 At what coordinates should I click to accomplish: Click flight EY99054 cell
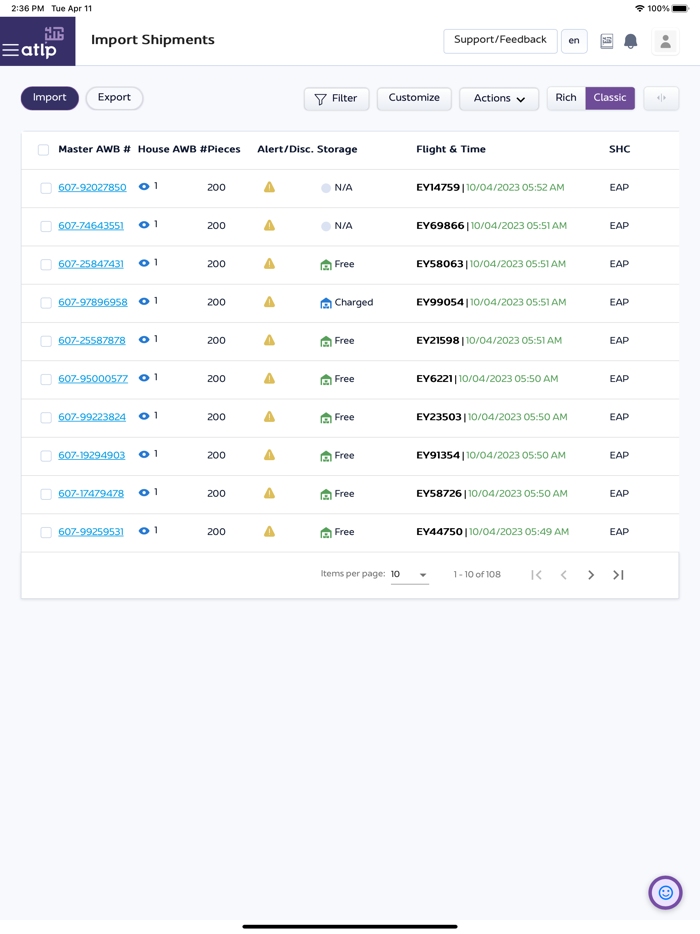491,302
